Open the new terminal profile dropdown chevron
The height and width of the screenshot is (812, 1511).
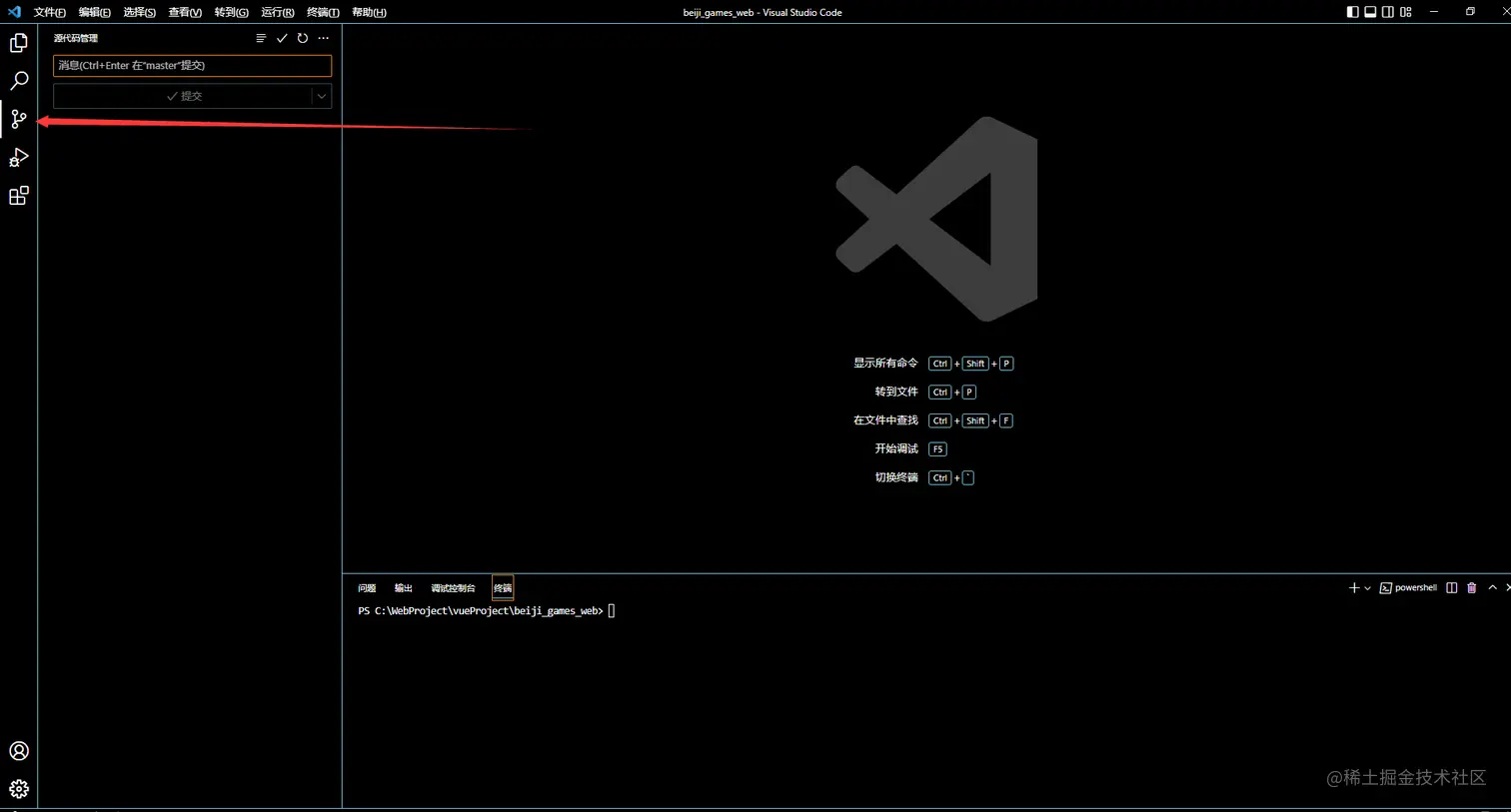[x=1367, y=588]
